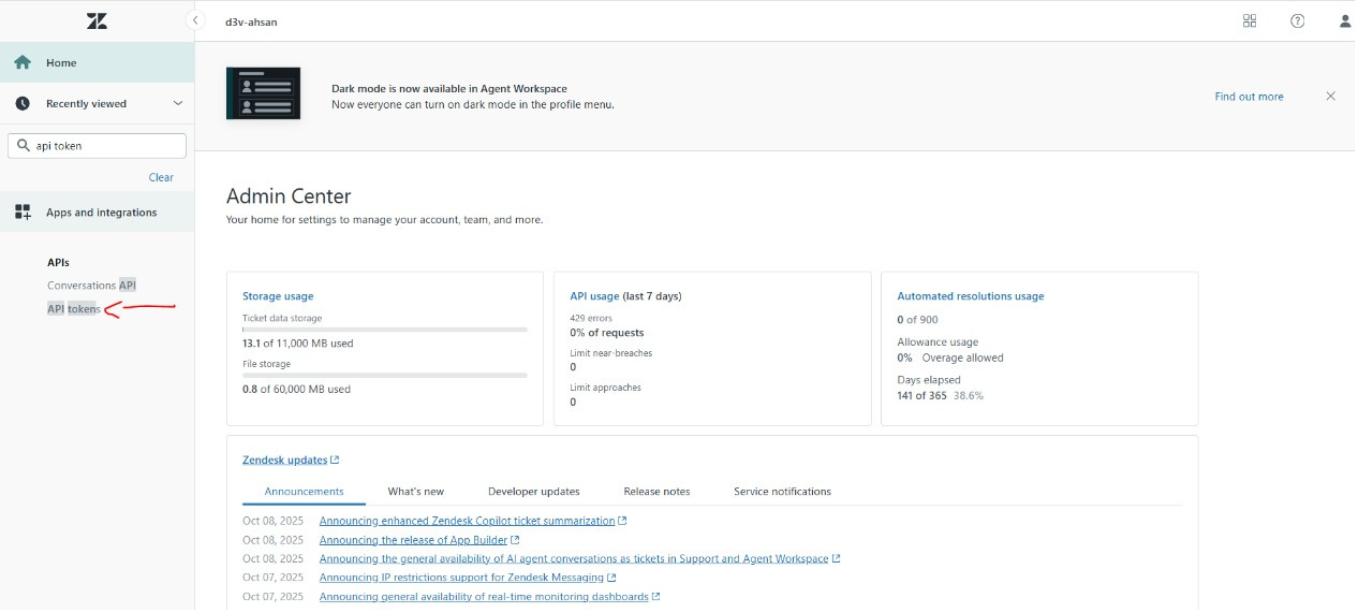This screenshot has height=610, width=1355.
Task: Open Automated resolutions usage link
Action: (x=970, y=297)
